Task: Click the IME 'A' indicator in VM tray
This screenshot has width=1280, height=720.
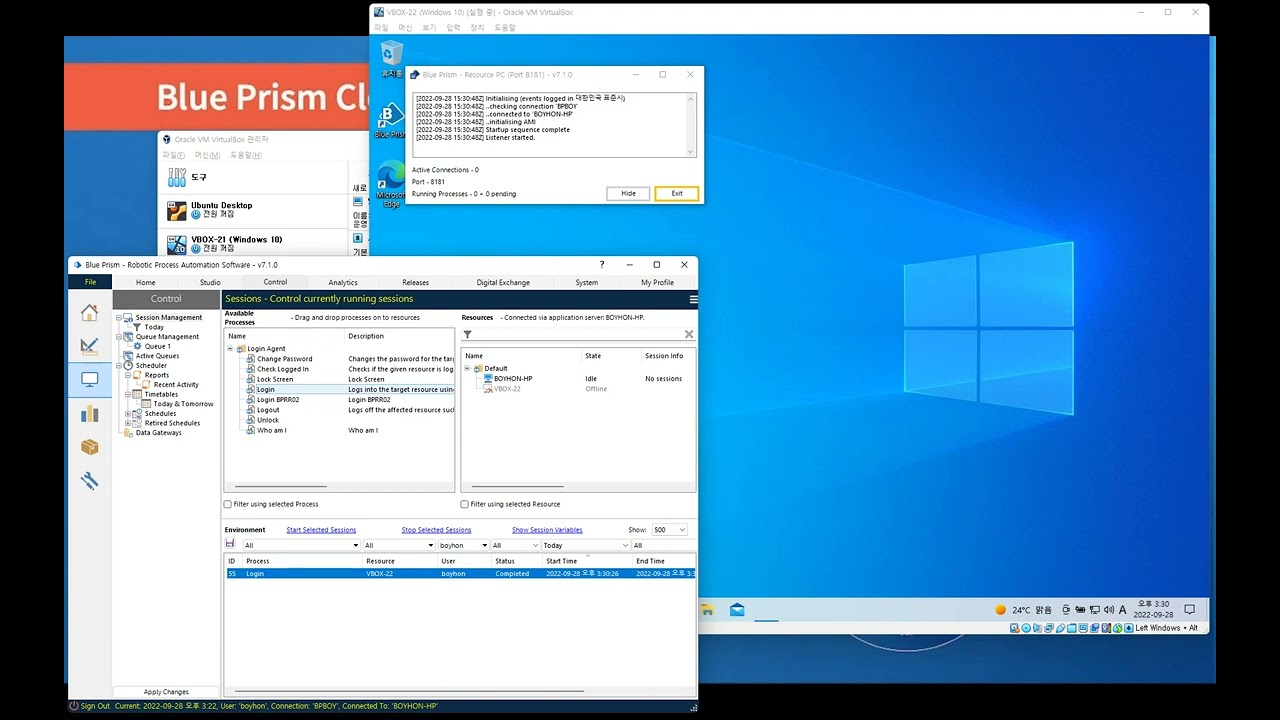Action: point(1123,610)
